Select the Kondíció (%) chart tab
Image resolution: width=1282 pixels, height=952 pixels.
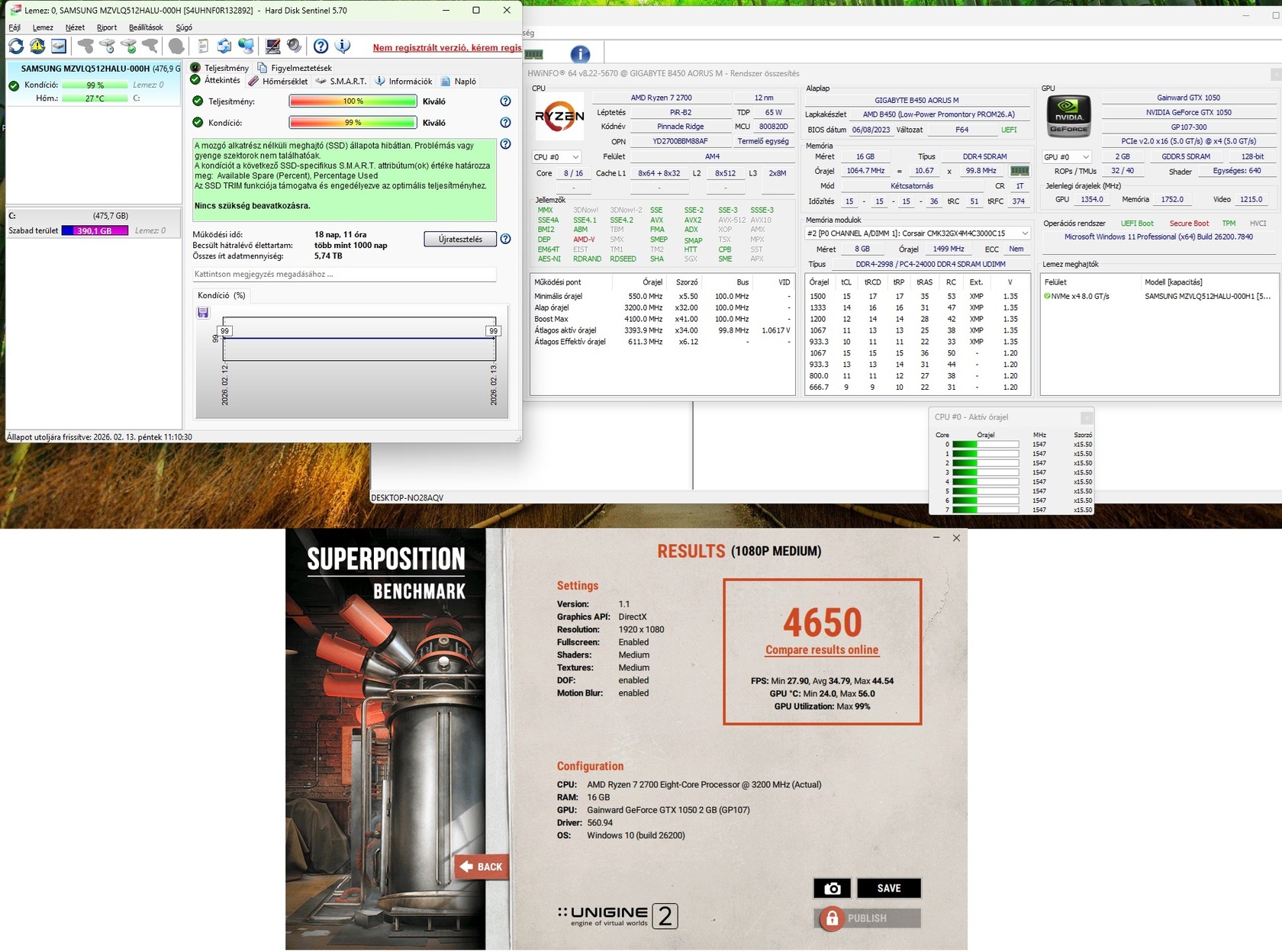tap(221, 295)
